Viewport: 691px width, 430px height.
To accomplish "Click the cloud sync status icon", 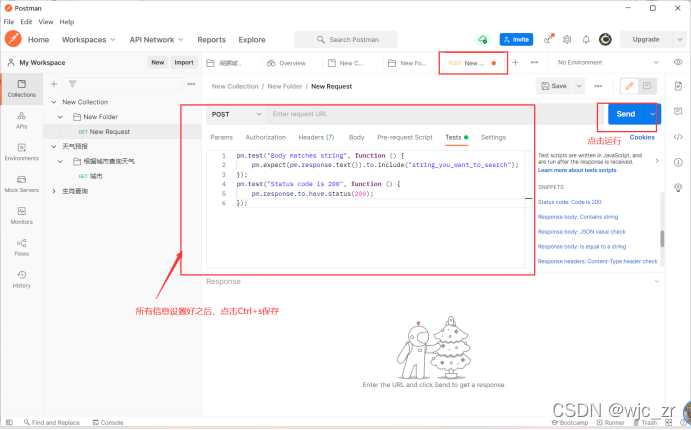I will [483, 40].
